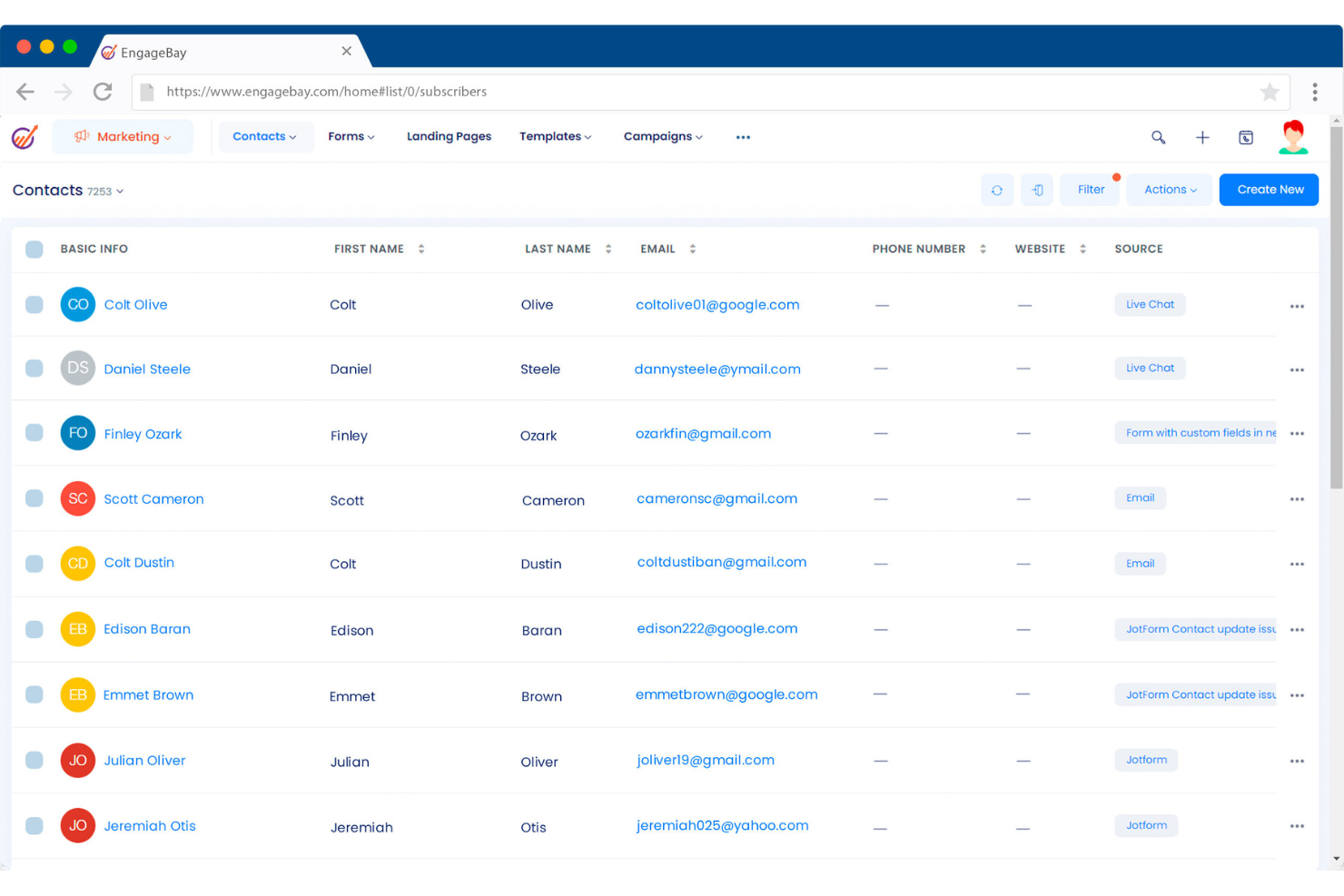
Task: Open the row options ellipsis for Colt Olive
Action: click(x=1297, y=306)
